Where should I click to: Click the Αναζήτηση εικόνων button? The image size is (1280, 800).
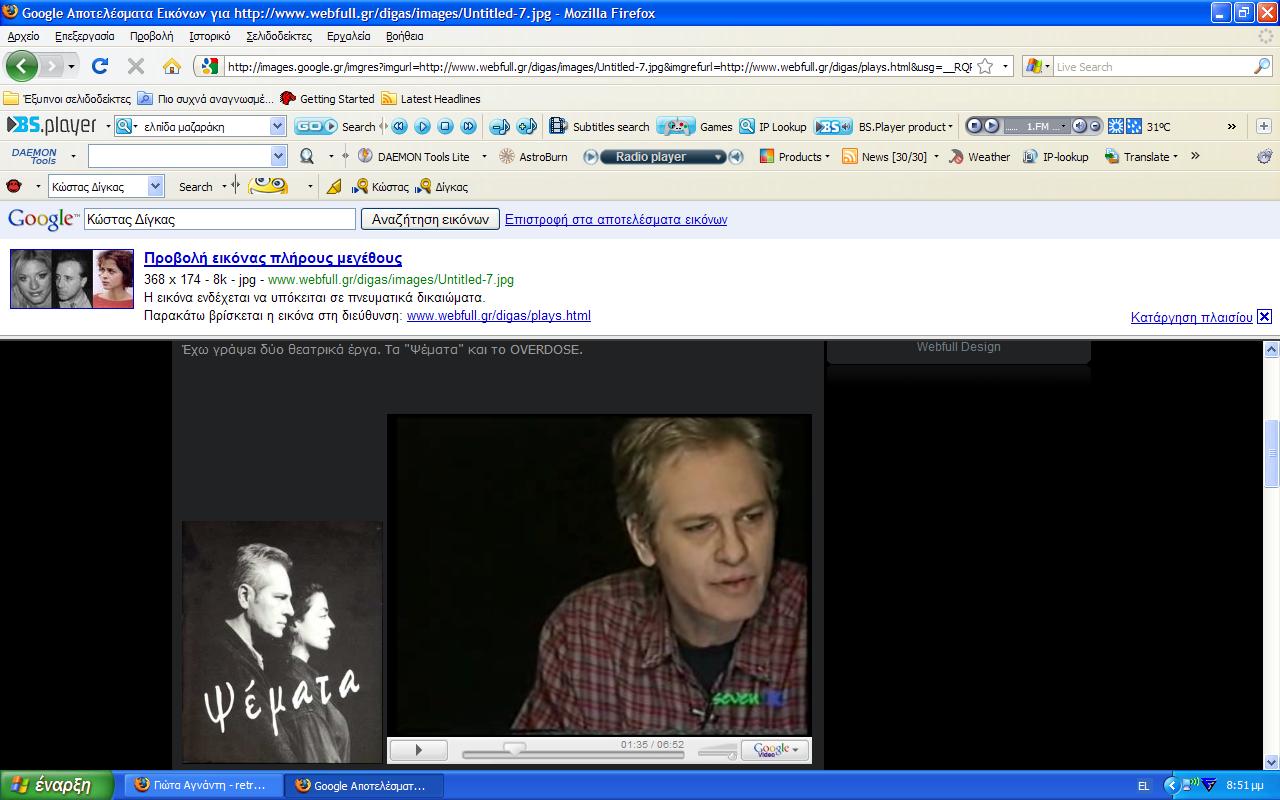tap(430, 219)
